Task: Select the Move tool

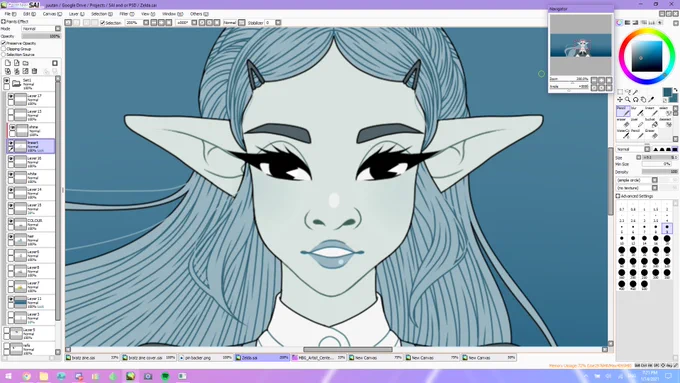Action: 620,99
